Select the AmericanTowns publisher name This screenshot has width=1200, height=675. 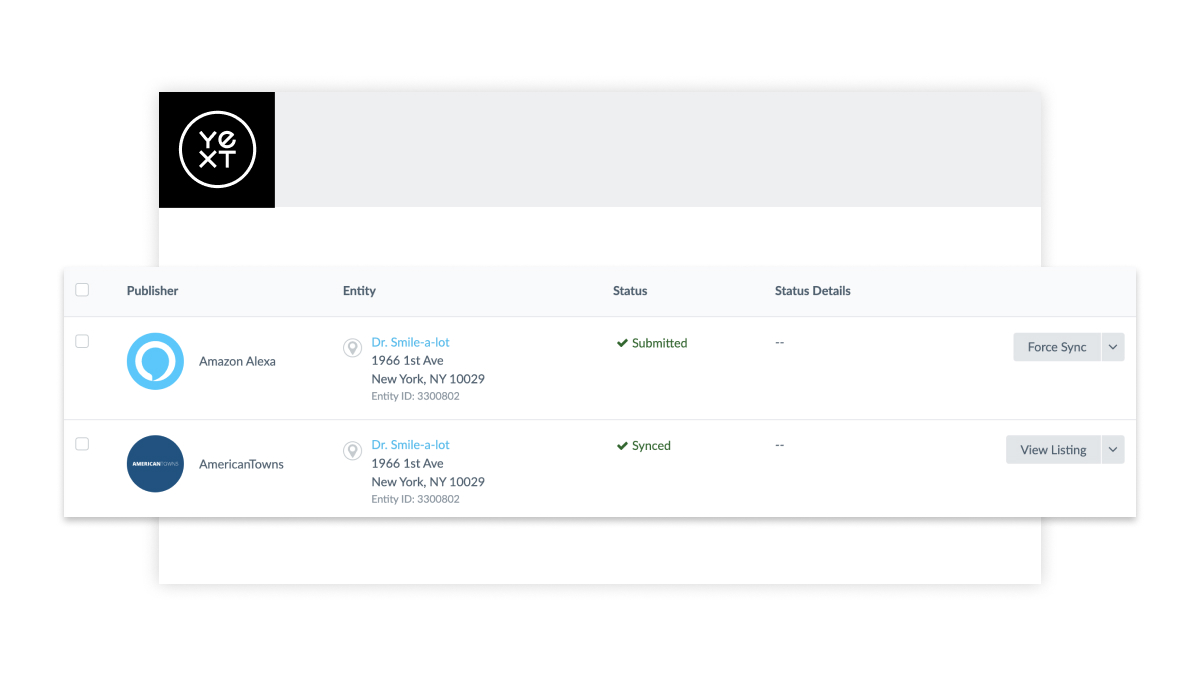[x=241, y=464]
